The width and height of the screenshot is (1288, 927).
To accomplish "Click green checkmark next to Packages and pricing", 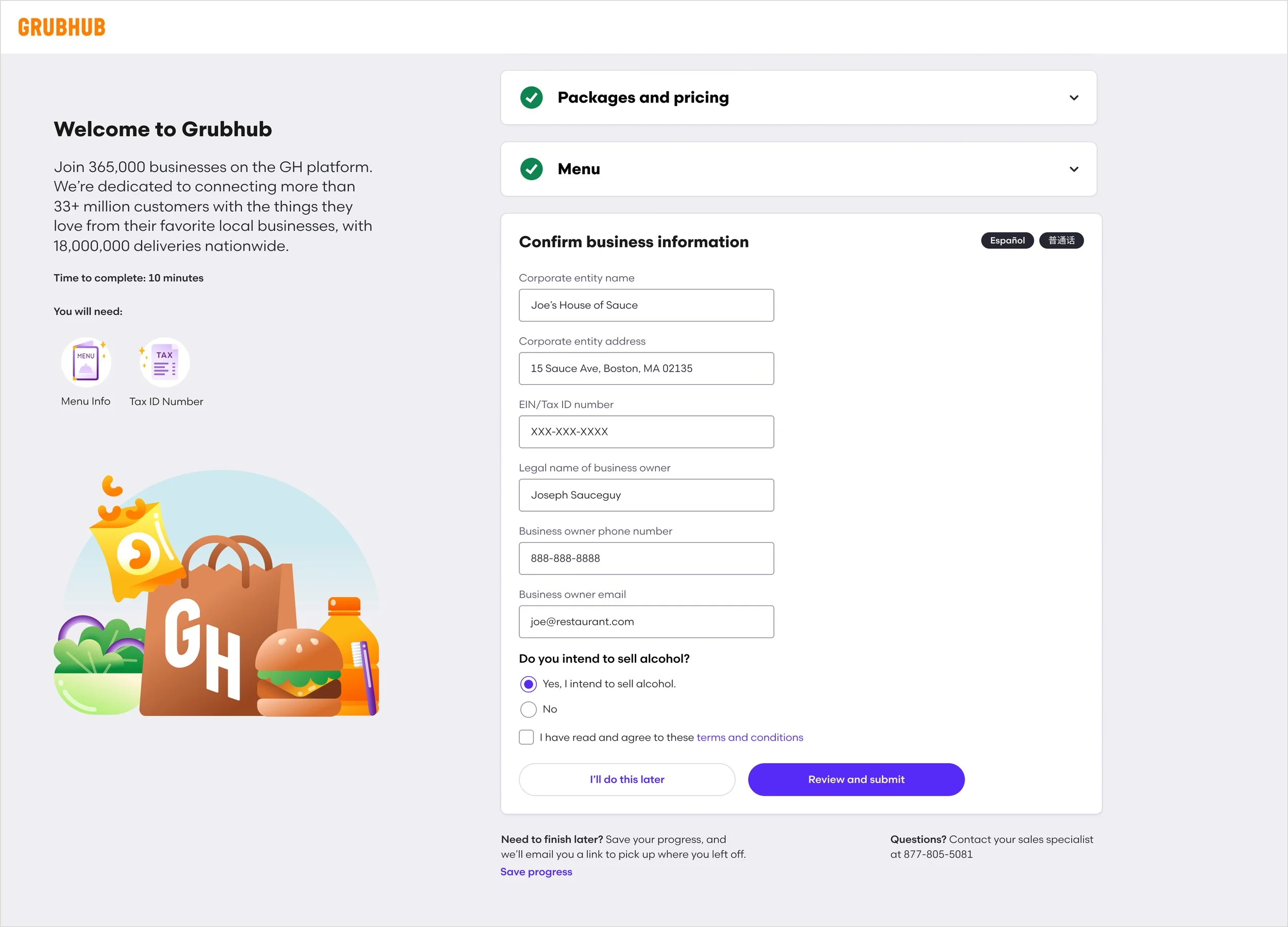I will [531, 98].
